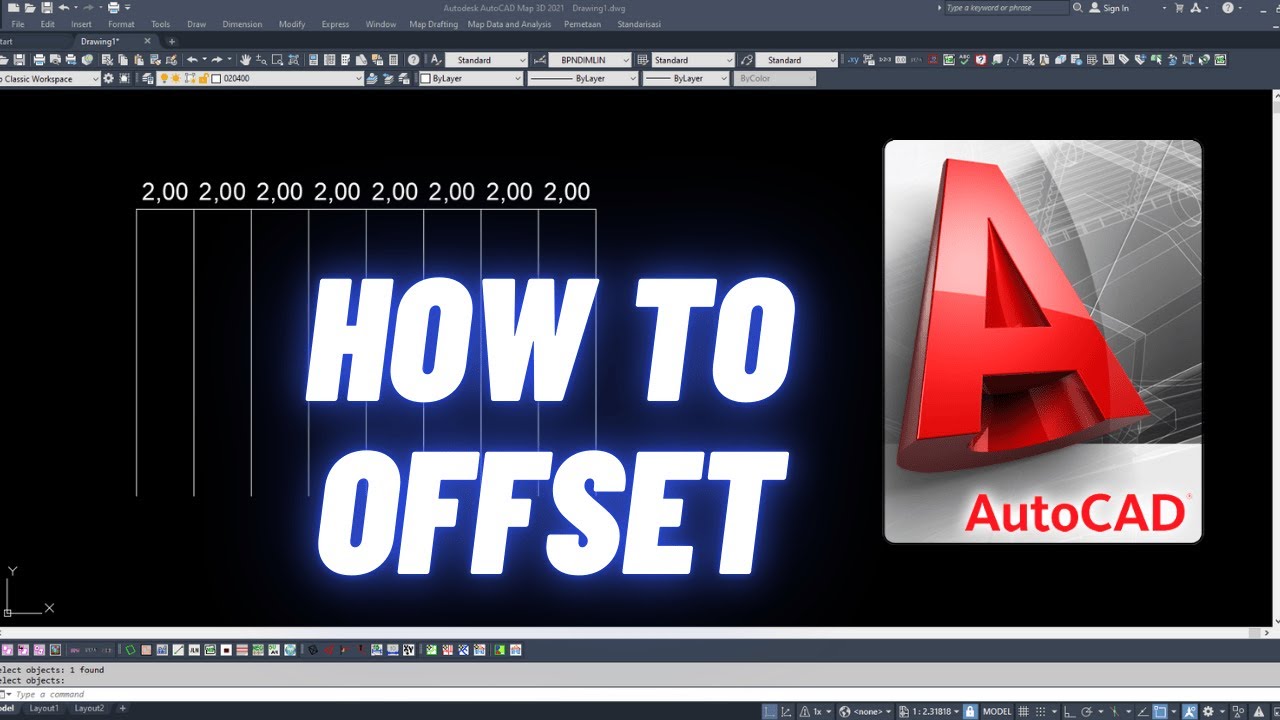Open the Modify menu
The height and width of the screenshot is (720, 1280).
point(292,24)
